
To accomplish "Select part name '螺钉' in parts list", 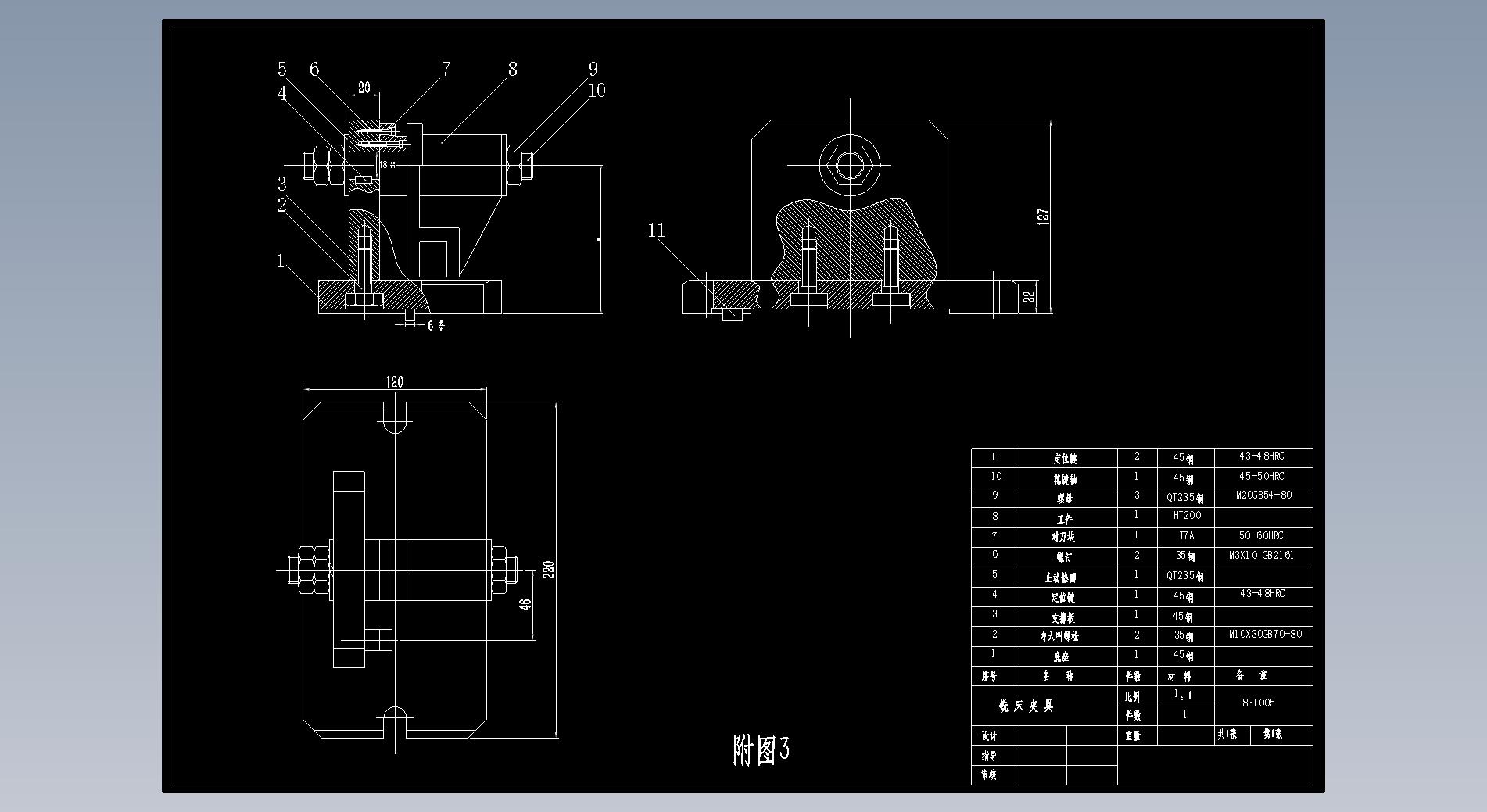I will 1063,557.
